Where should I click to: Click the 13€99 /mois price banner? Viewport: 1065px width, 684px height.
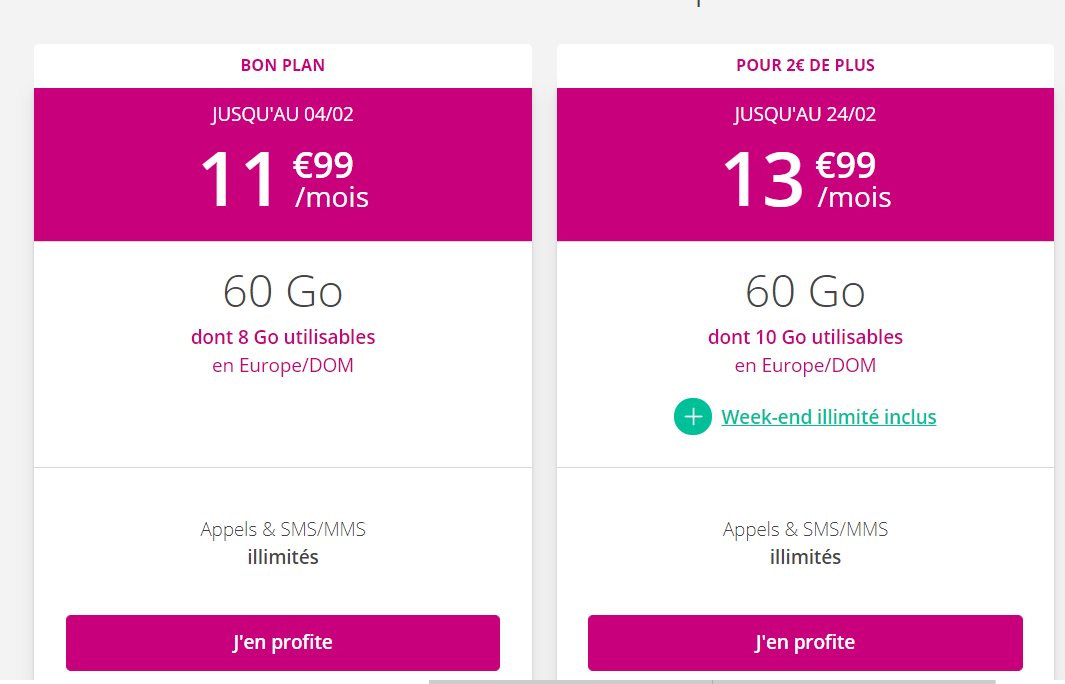pyautogui.click(x=805, y=180)
